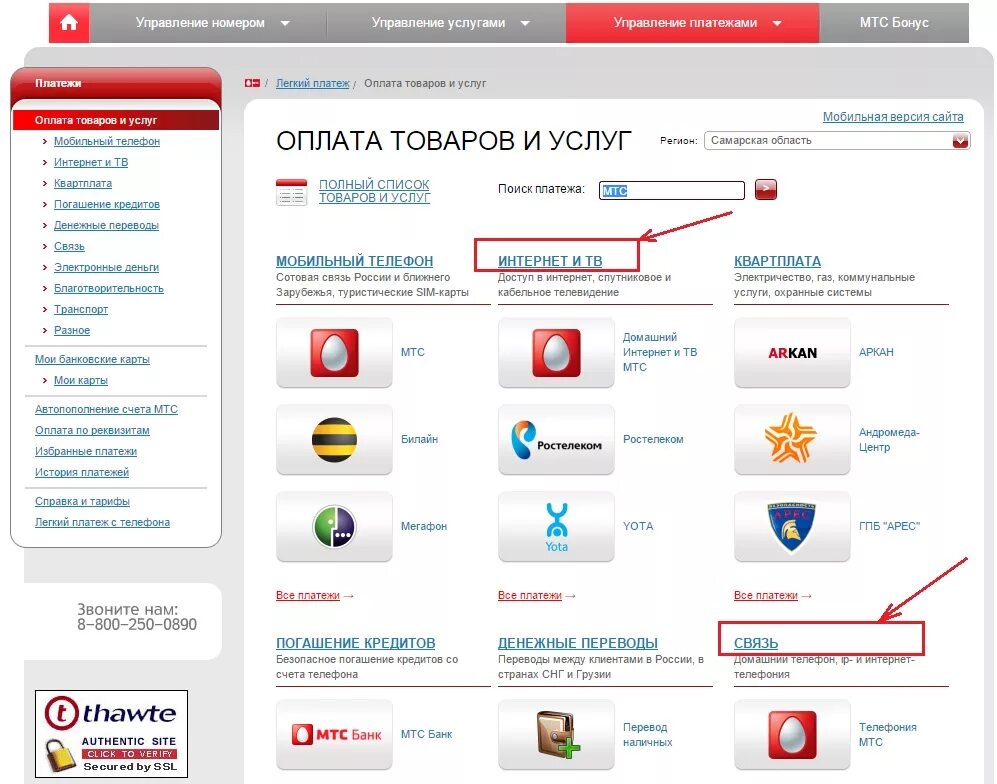Viewport: 997px width, 784px height.
Task: Open Транспорт in sidebar
Action: (x=81, y=309)
